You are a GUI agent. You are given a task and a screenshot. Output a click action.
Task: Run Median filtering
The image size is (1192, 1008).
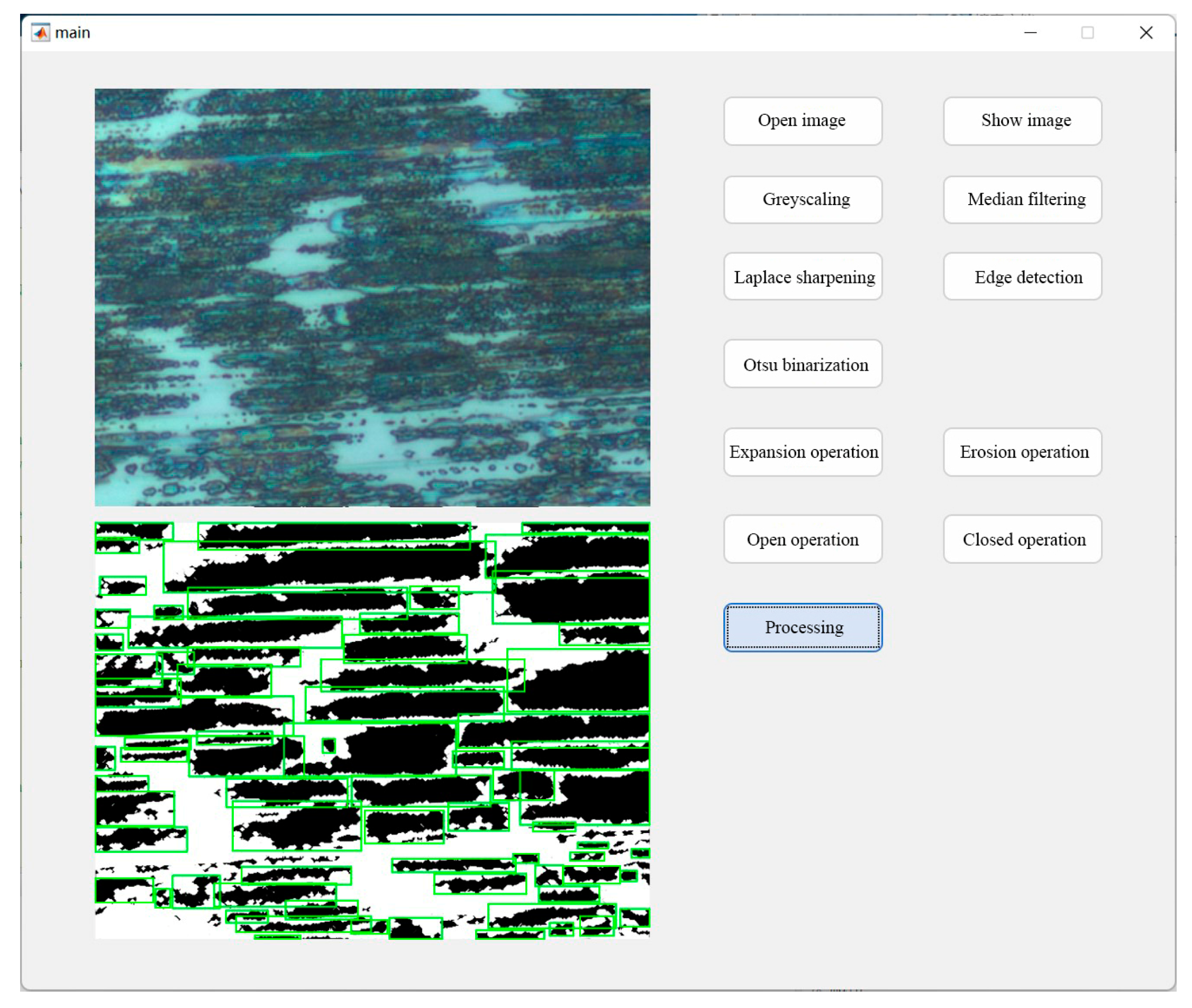1022,199
